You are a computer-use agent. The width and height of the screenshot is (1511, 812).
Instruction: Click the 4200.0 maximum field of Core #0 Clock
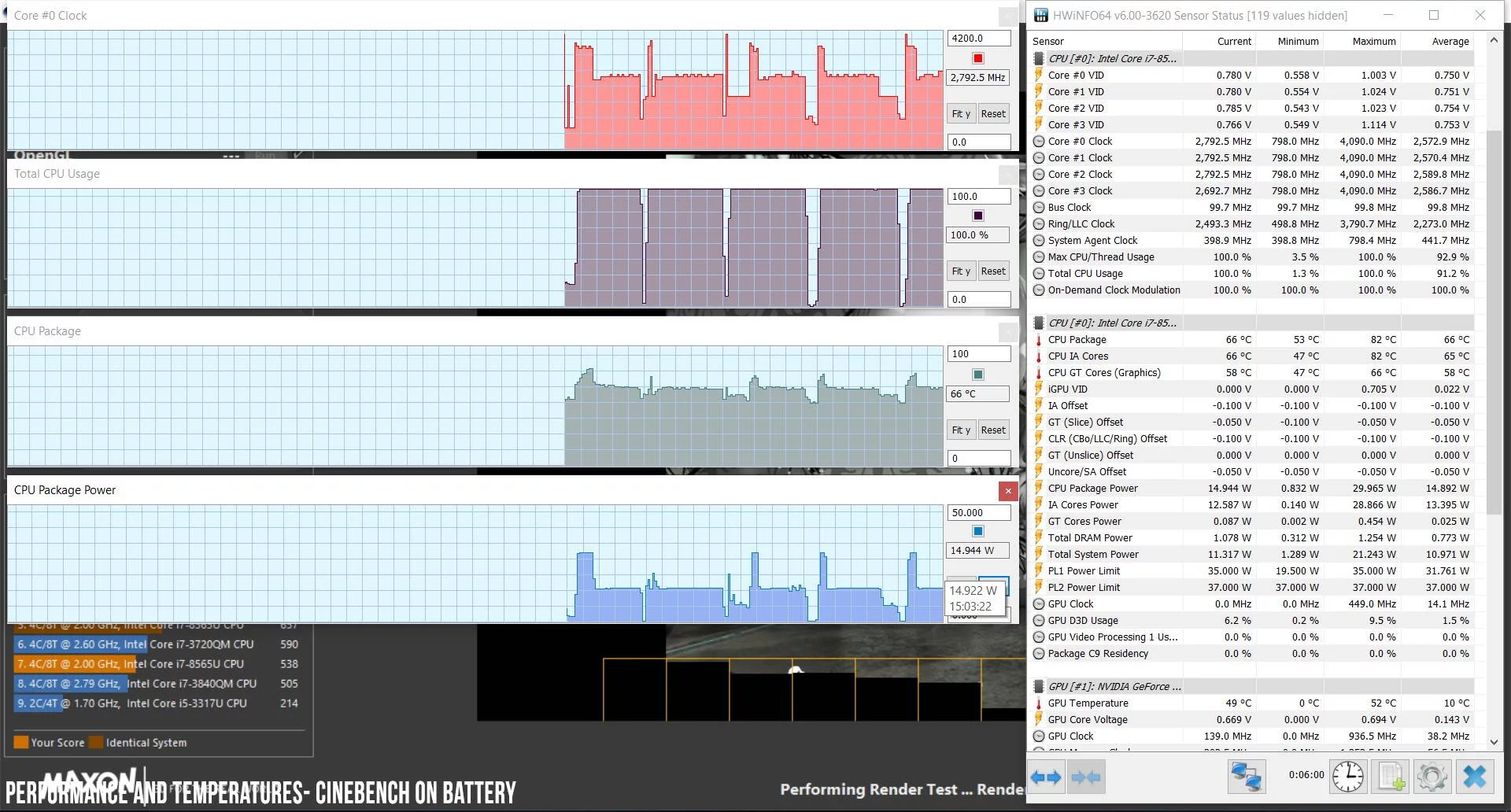point(978,39)
